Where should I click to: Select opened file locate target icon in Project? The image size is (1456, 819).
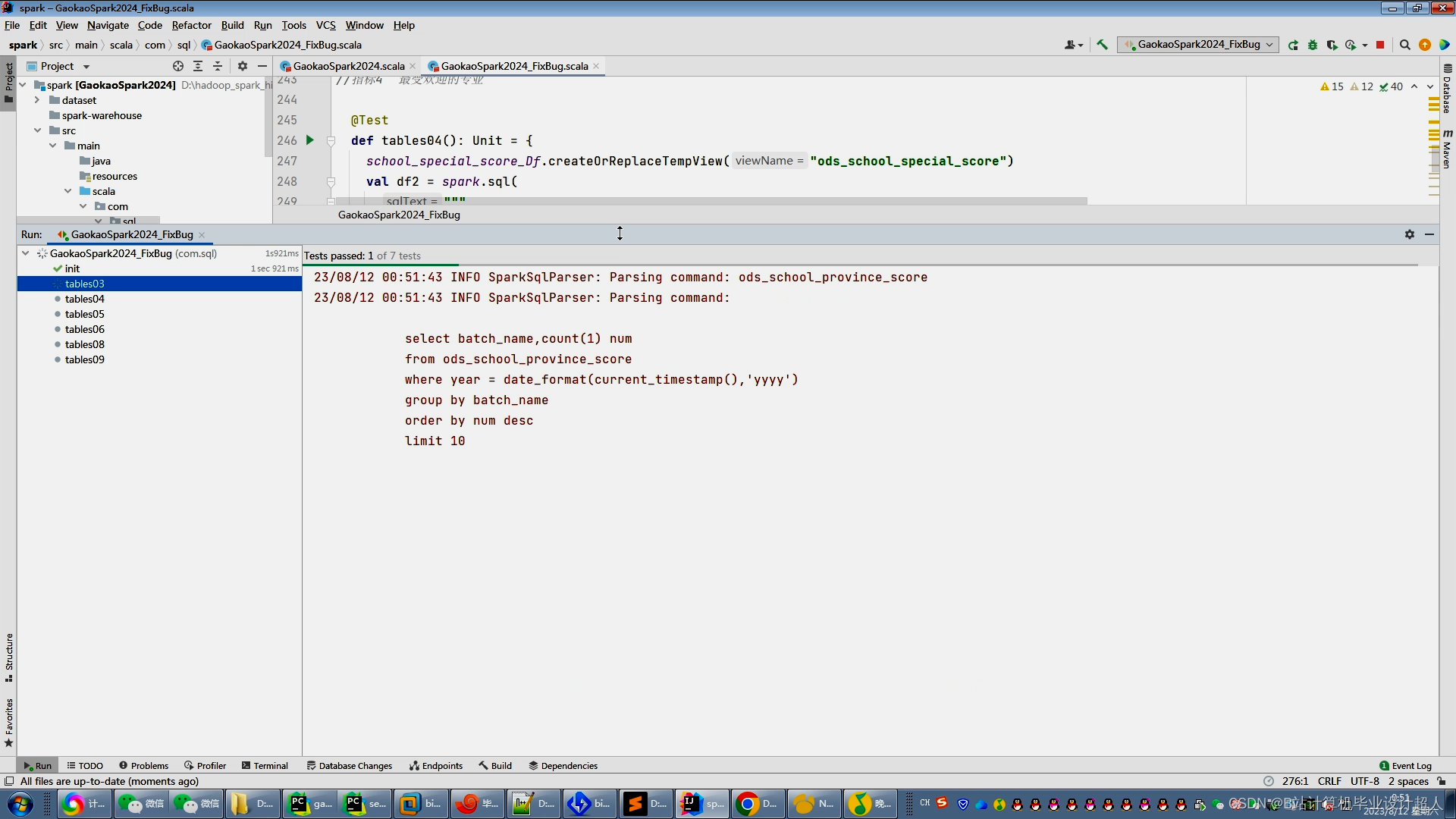point(178,66)
